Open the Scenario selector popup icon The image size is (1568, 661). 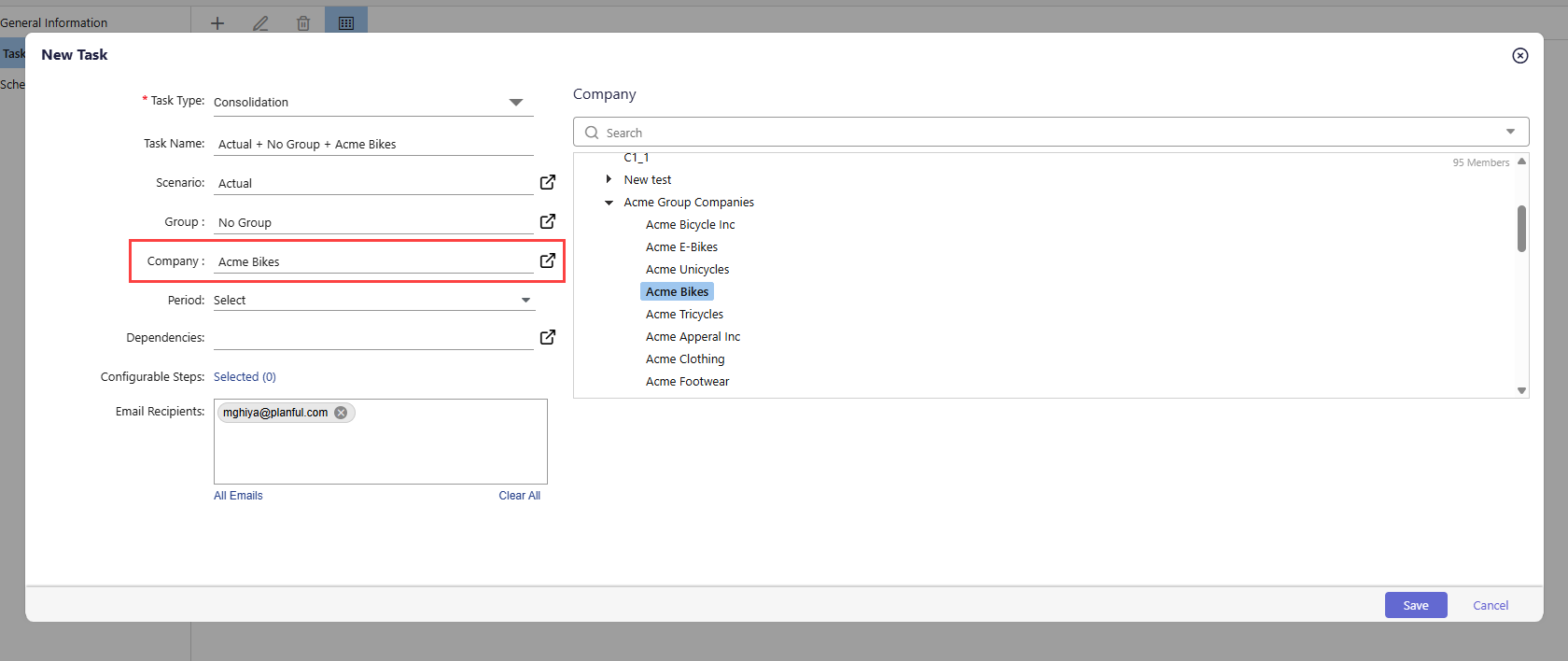tap(548, 182)
